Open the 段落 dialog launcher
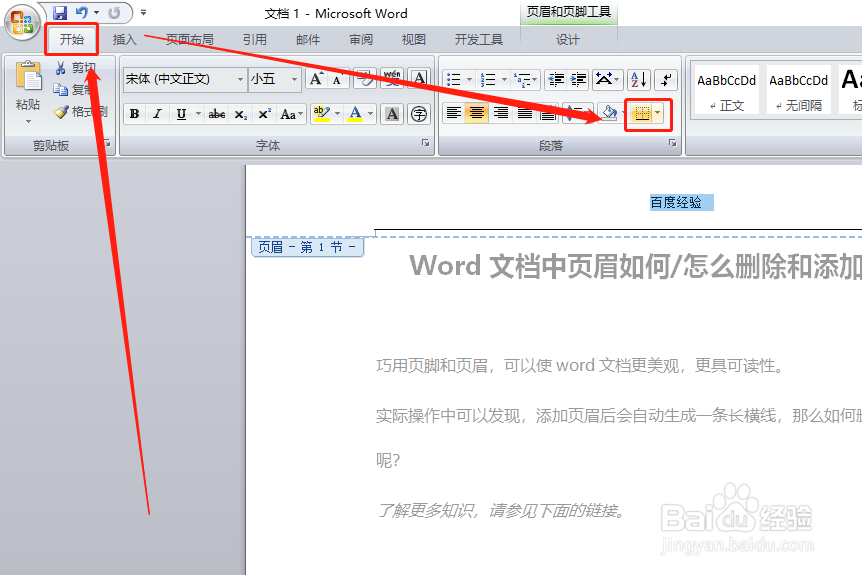The height and width of the screenshot is (575, 862). coord(672,143)
